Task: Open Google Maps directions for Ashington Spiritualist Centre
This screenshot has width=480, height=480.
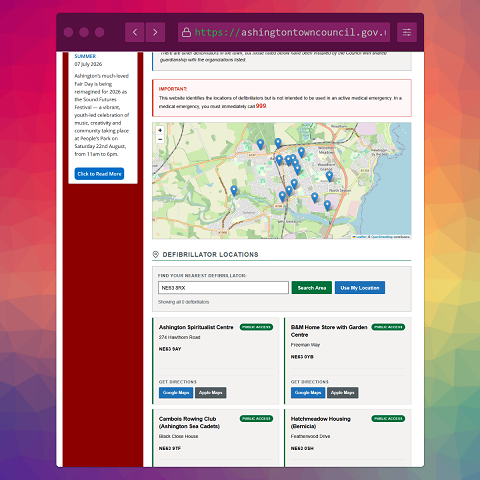Action: pos(176,393)
